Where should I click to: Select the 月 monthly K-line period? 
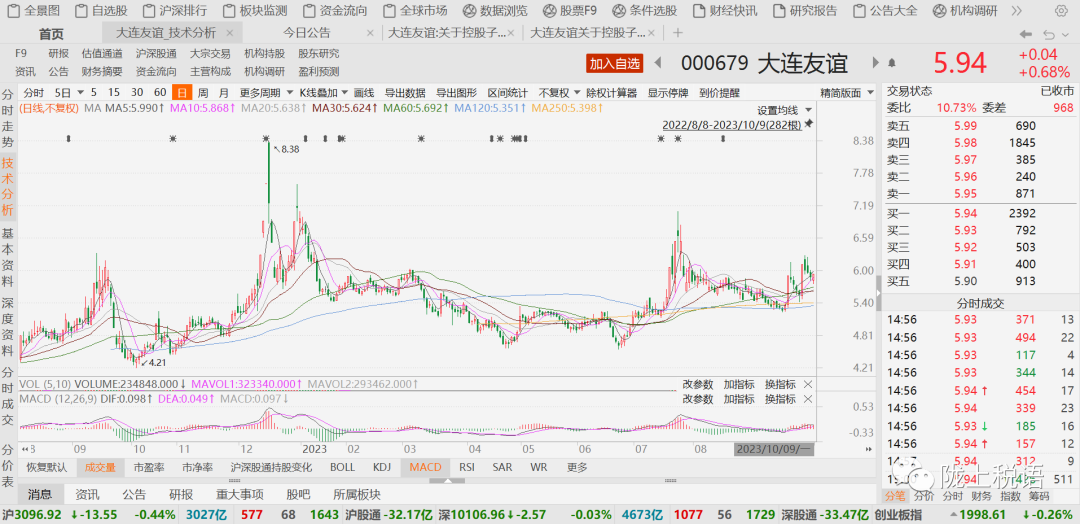(x=224, y=93)
